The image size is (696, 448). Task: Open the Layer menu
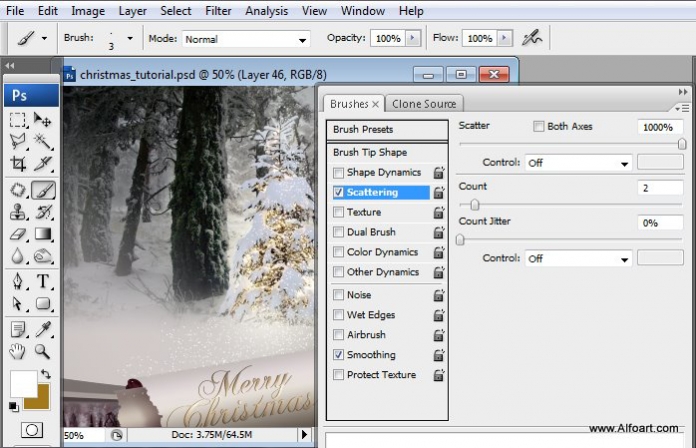pos(132,11)
